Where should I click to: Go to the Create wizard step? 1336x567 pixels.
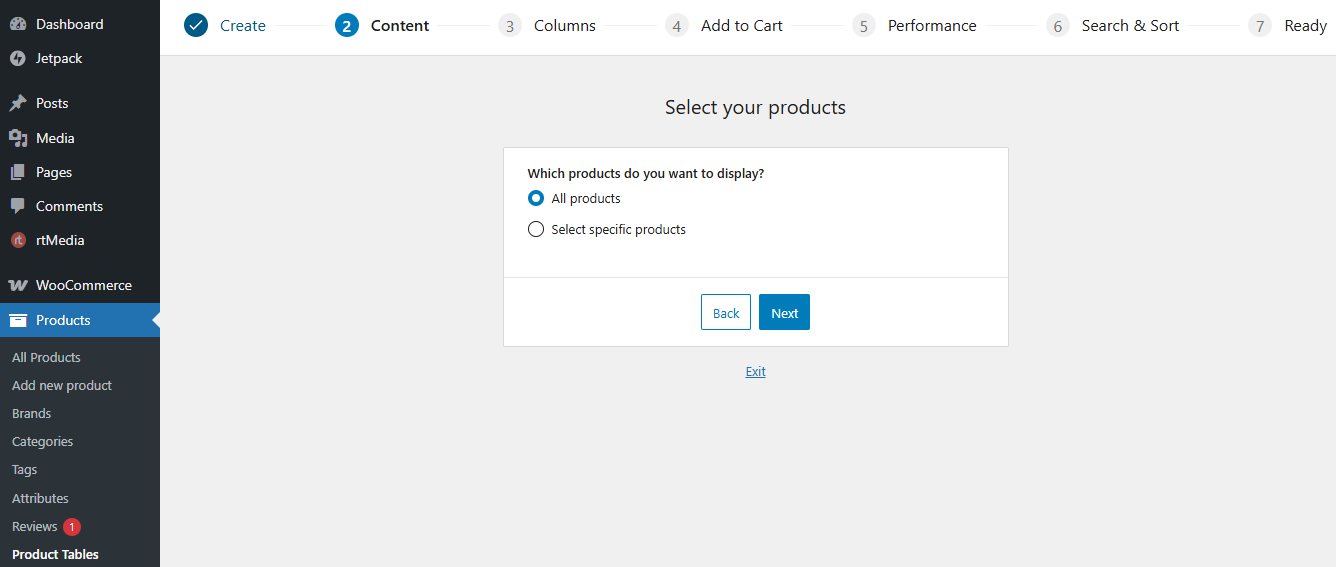click(243, 26)
